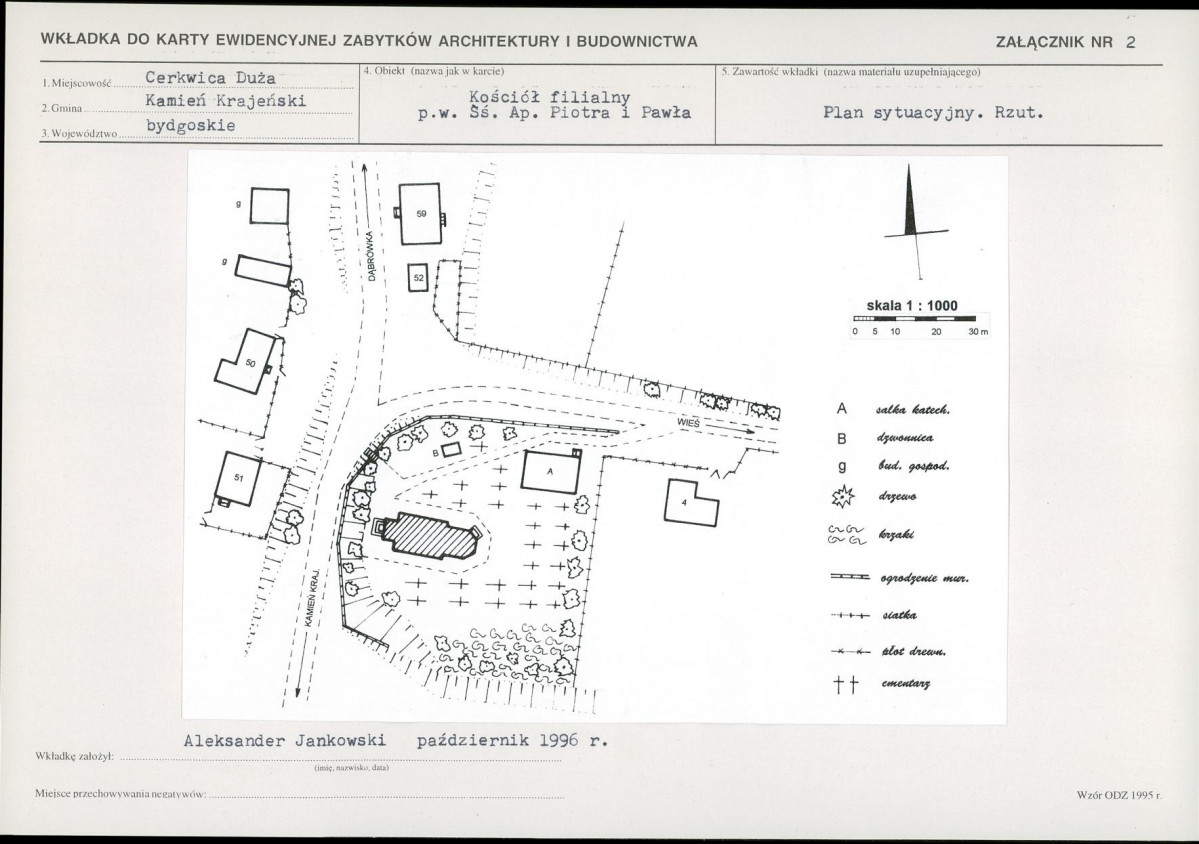Click the masonry fence legend line symbol
Viewport: 1199px width, 844px height.
[x=850, y=578]
